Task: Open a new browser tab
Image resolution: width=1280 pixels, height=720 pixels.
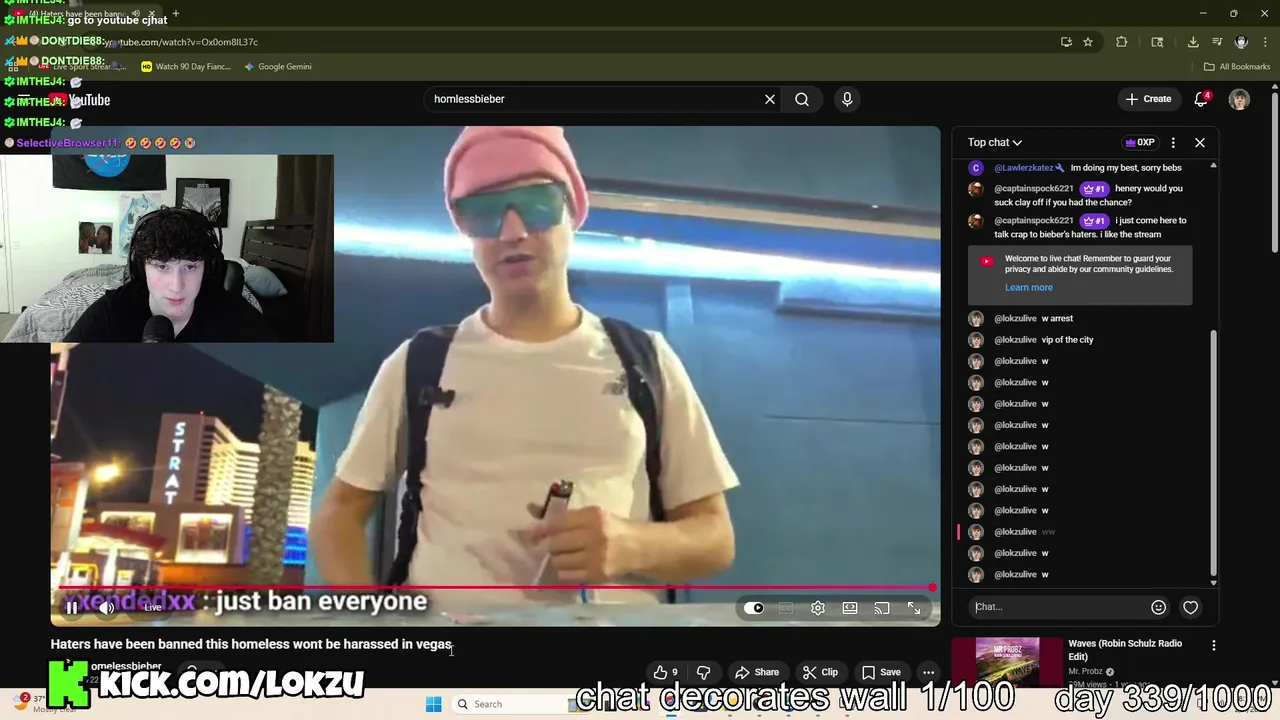Action: [175, 14]
